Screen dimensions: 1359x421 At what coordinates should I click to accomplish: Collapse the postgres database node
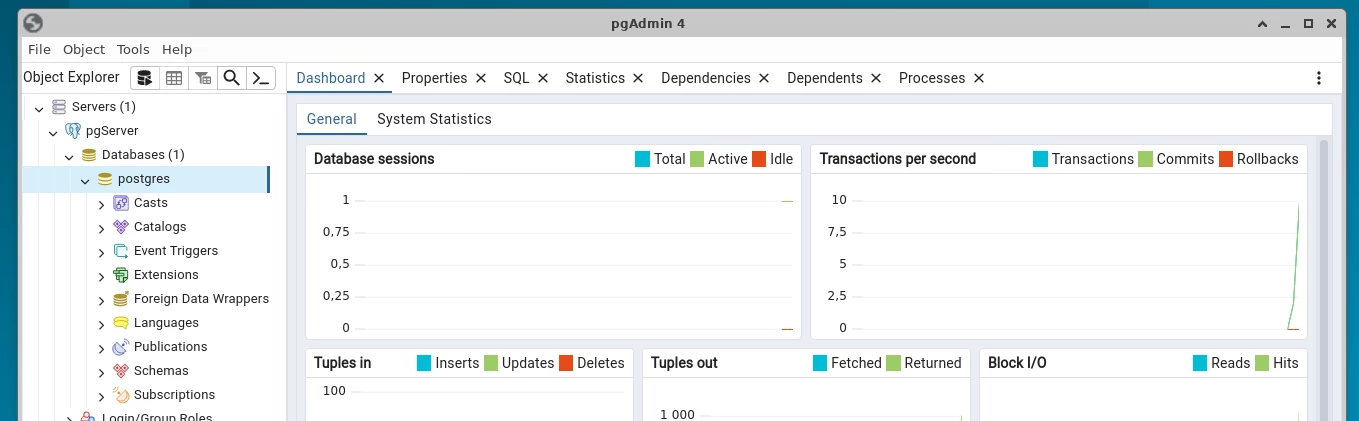pos(85,180)
